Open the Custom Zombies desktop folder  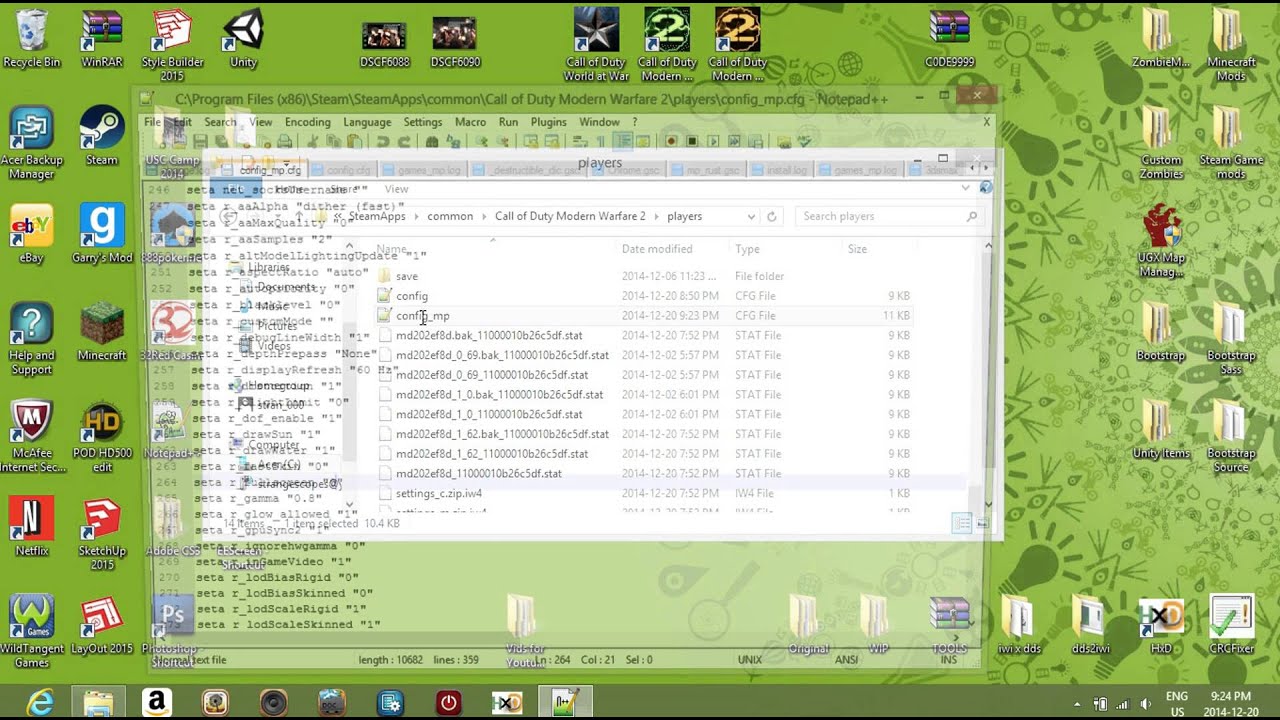(1161, 144)
